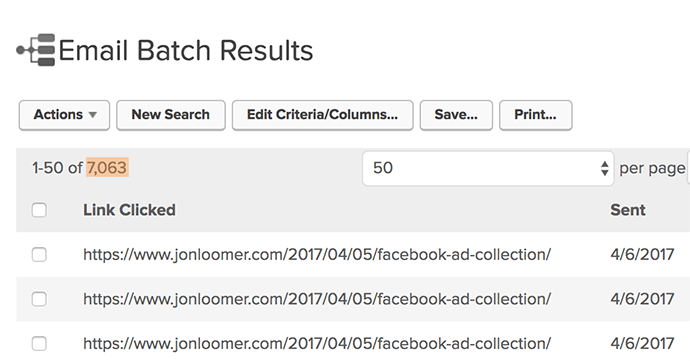Open the 50 per page selector
This screenshot has width=690, height=361.
488,168
